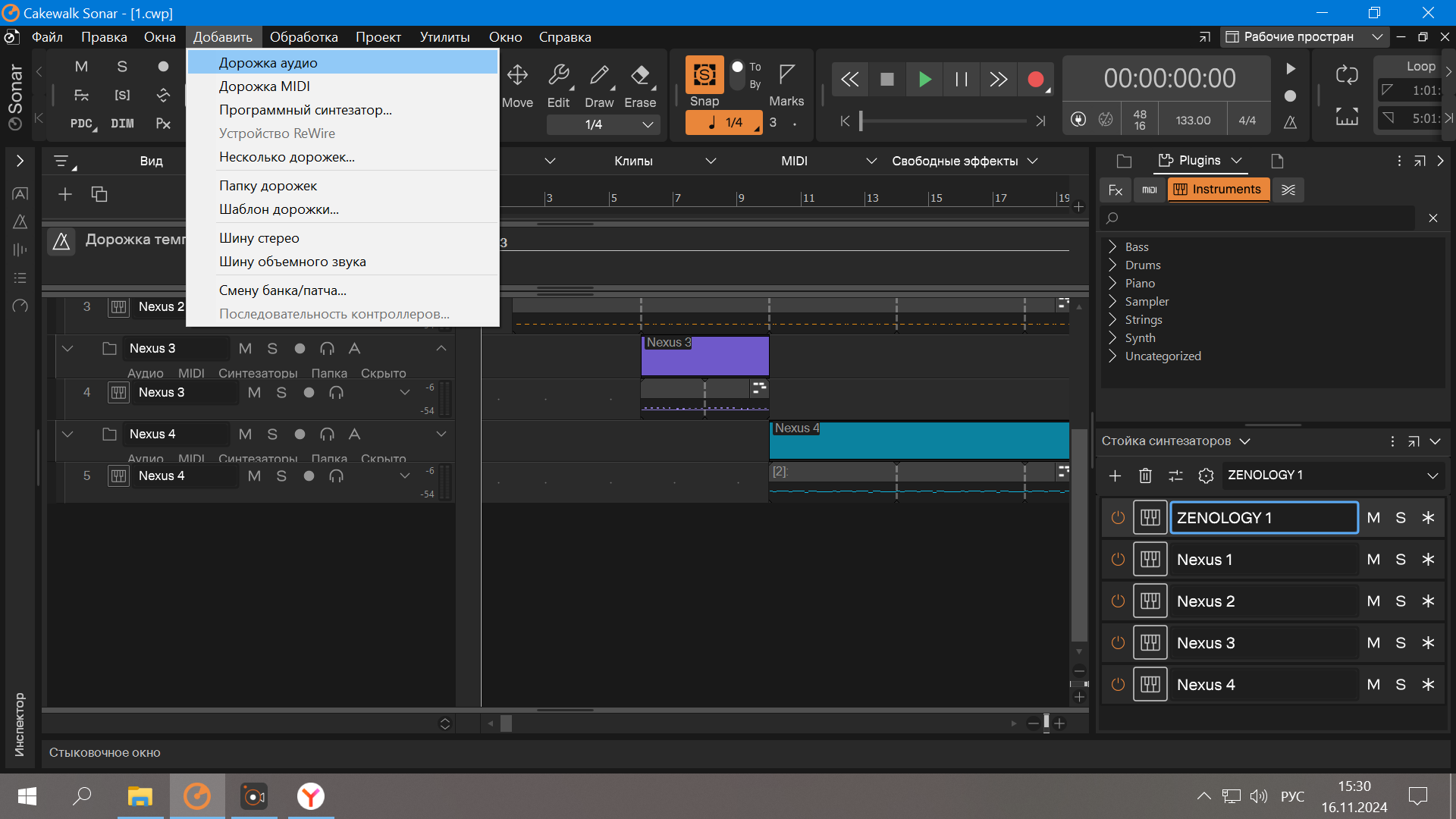Mute the Nexus 3 track number 4

click(254, 393)
